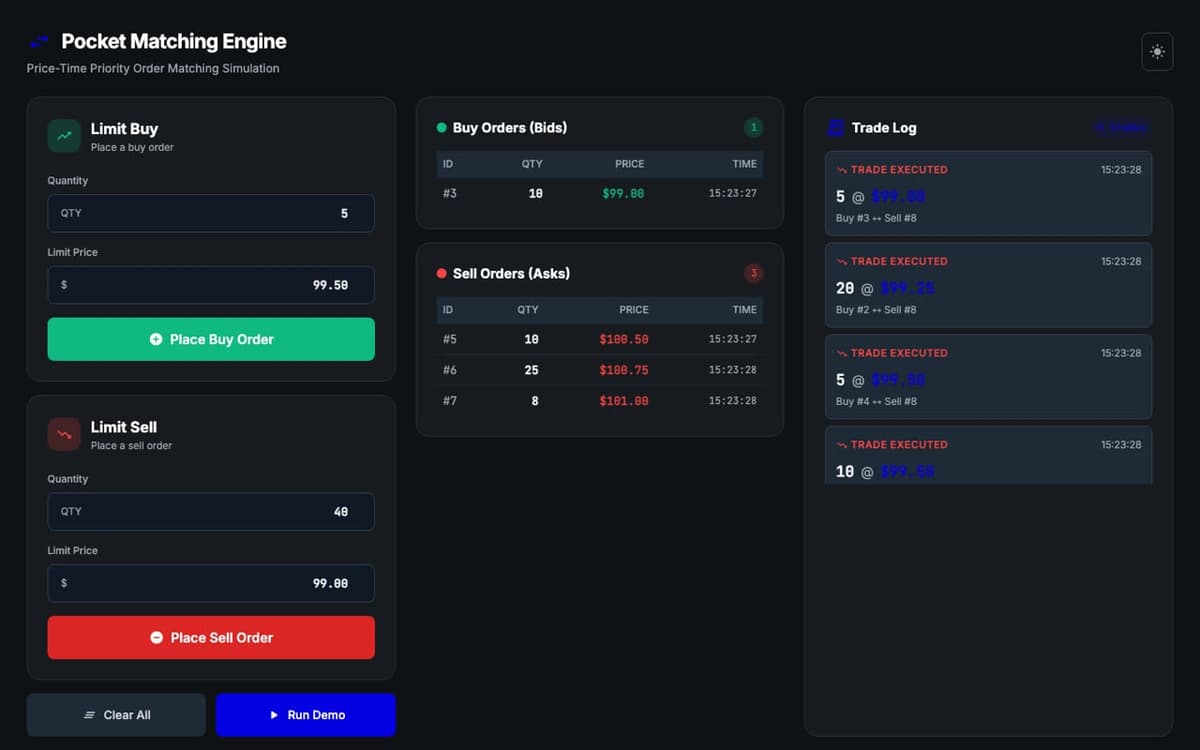The height and width of the screenshot is (750, 1200).
Task: Focus the Limit Sell price field
Action: click(211, 583)
